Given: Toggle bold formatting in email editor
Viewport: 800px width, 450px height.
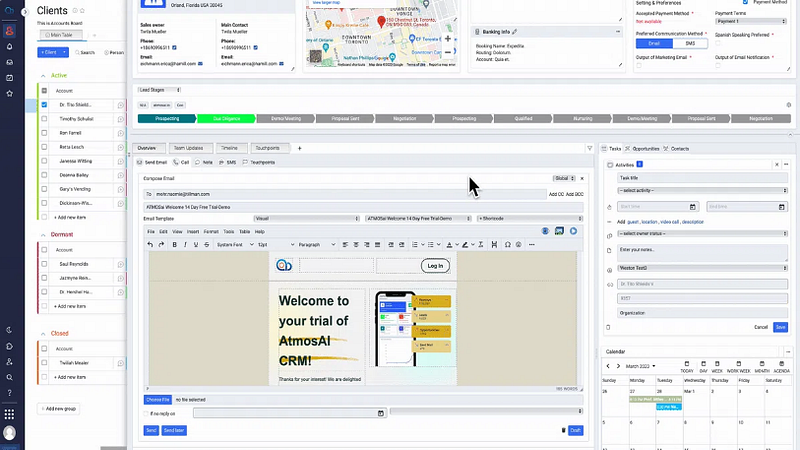Looking at the screenshot, I should pyautogui.click(x=174, y=245).
